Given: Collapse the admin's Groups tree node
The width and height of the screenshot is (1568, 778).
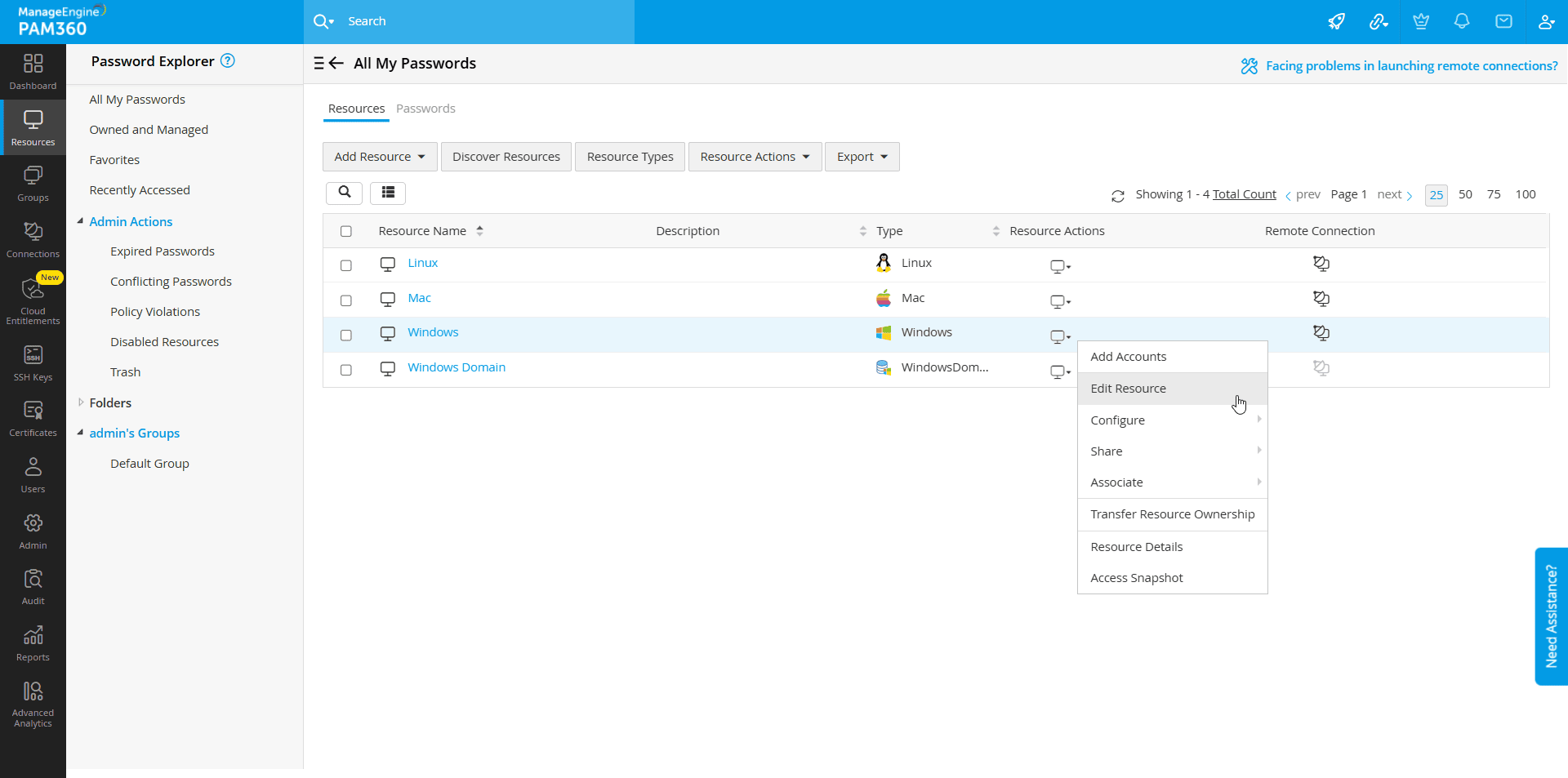Looking at the screenshot, I should (80, 433).
